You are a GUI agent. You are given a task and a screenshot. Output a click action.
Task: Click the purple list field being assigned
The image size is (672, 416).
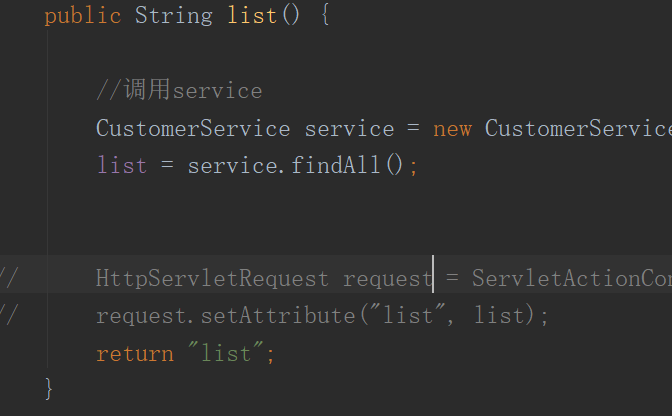tap(122, 165)
